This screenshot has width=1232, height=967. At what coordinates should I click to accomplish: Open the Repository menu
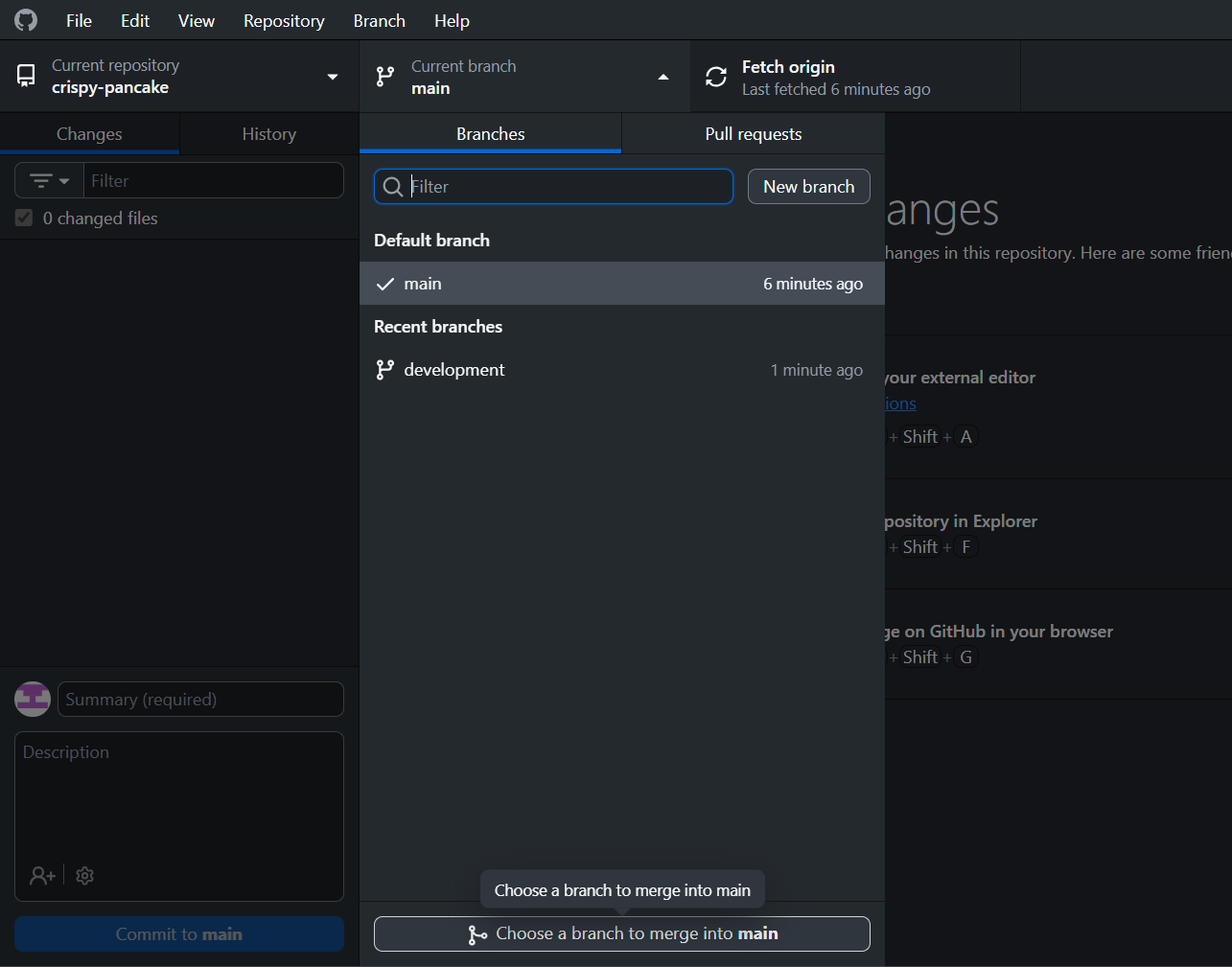click(x=284, y=20)
